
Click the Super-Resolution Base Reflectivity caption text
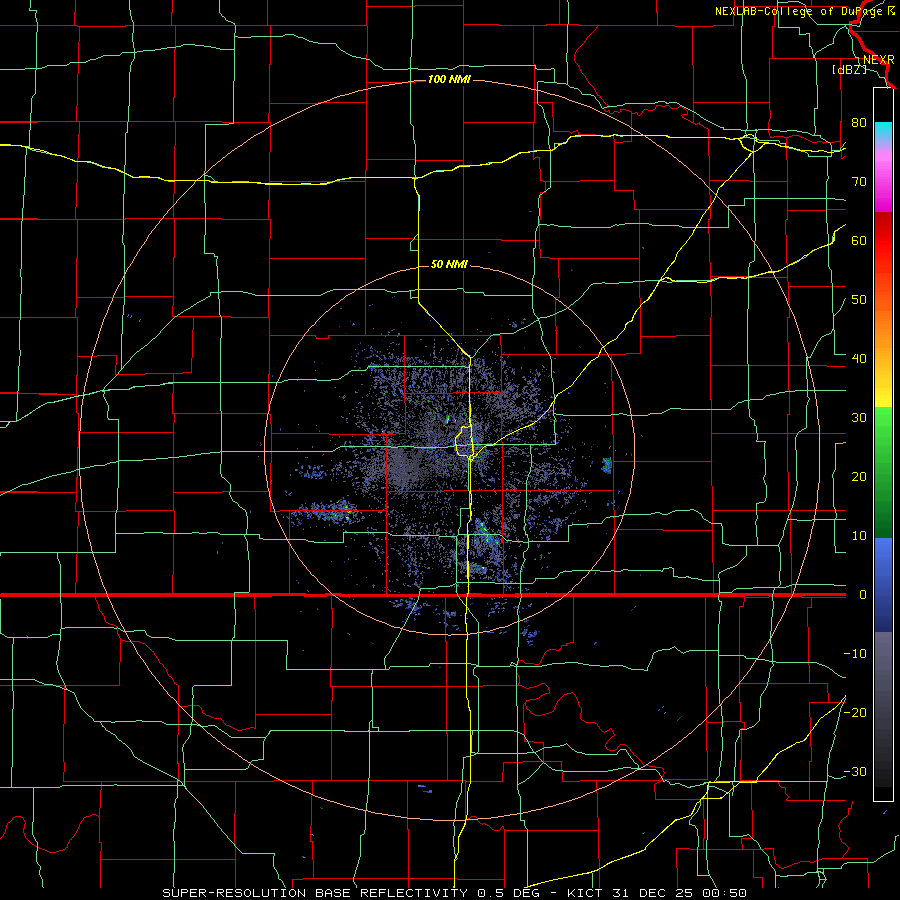(455, 893)
